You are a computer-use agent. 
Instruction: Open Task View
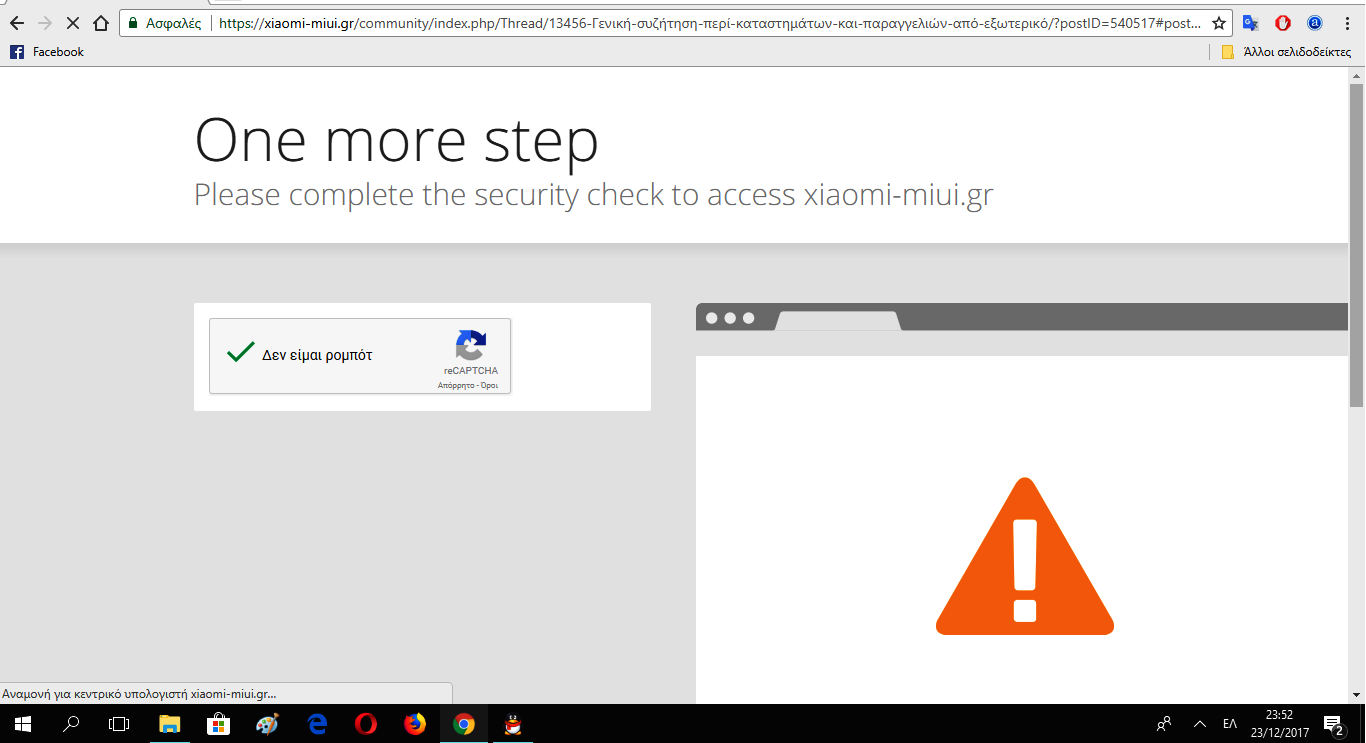(x=119, y=723)
